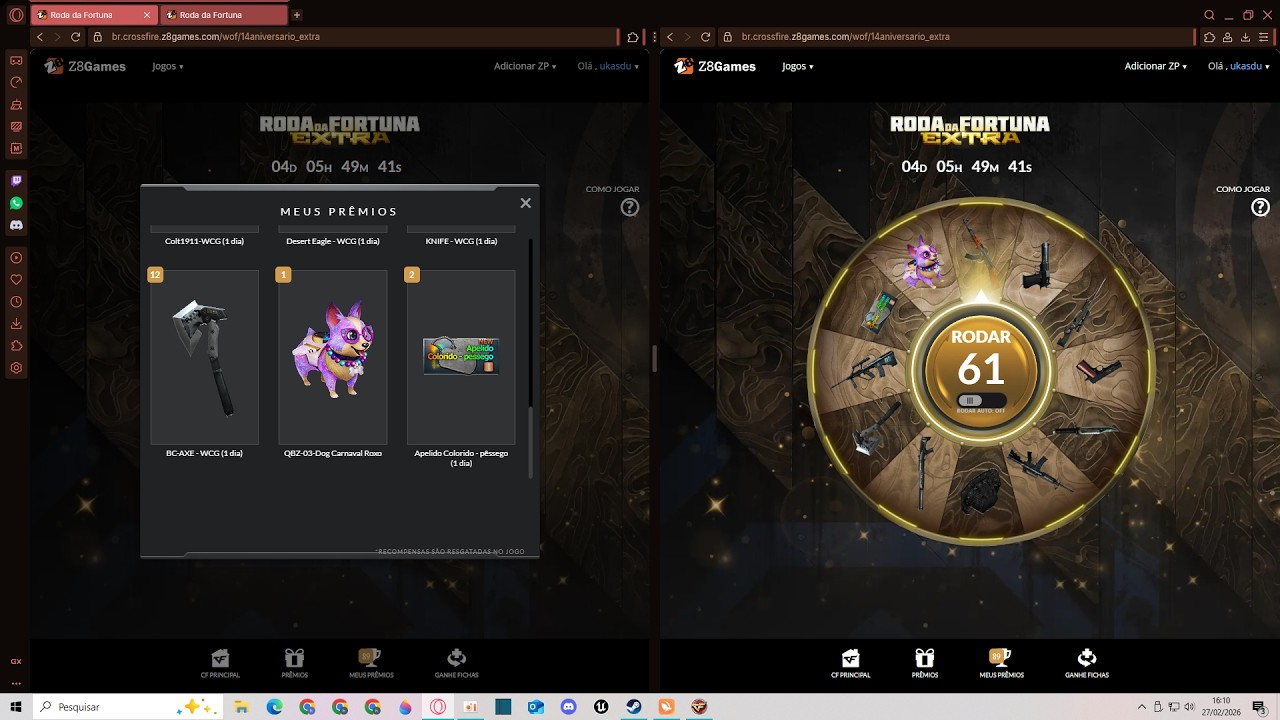Open the downloads icon in right pane toolbar

(1246, 37)
